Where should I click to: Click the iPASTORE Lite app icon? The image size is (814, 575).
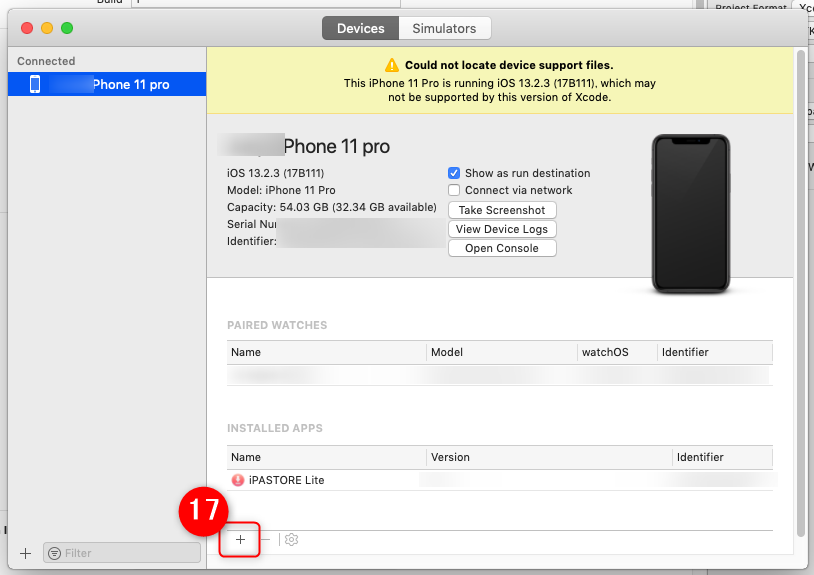pyautogui.click(x=238, y=480)
